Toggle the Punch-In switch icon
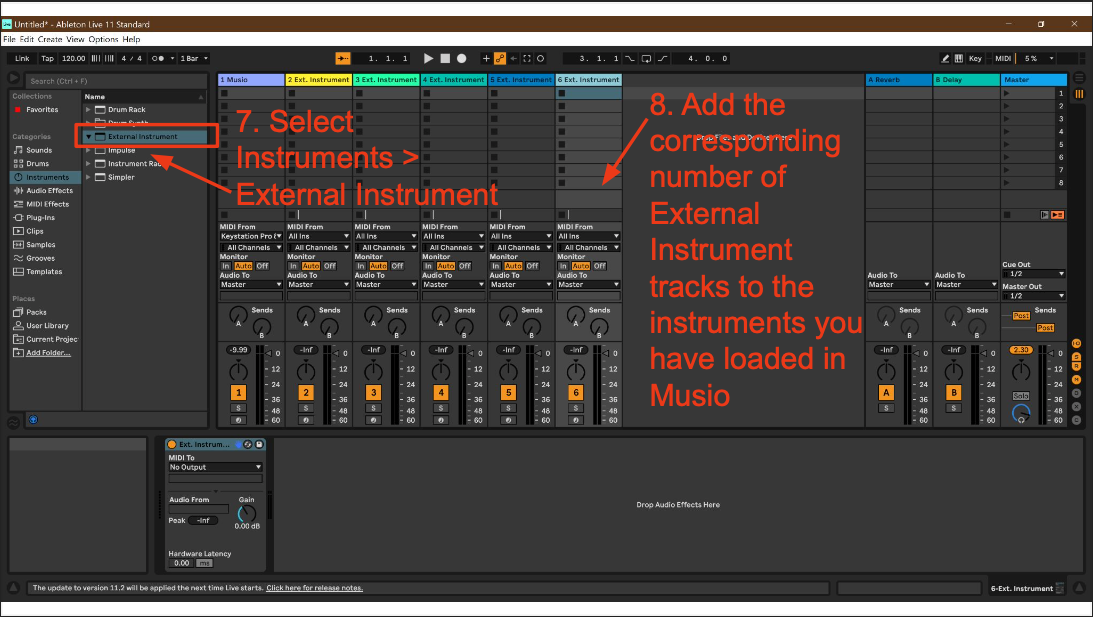 (629, 59)
